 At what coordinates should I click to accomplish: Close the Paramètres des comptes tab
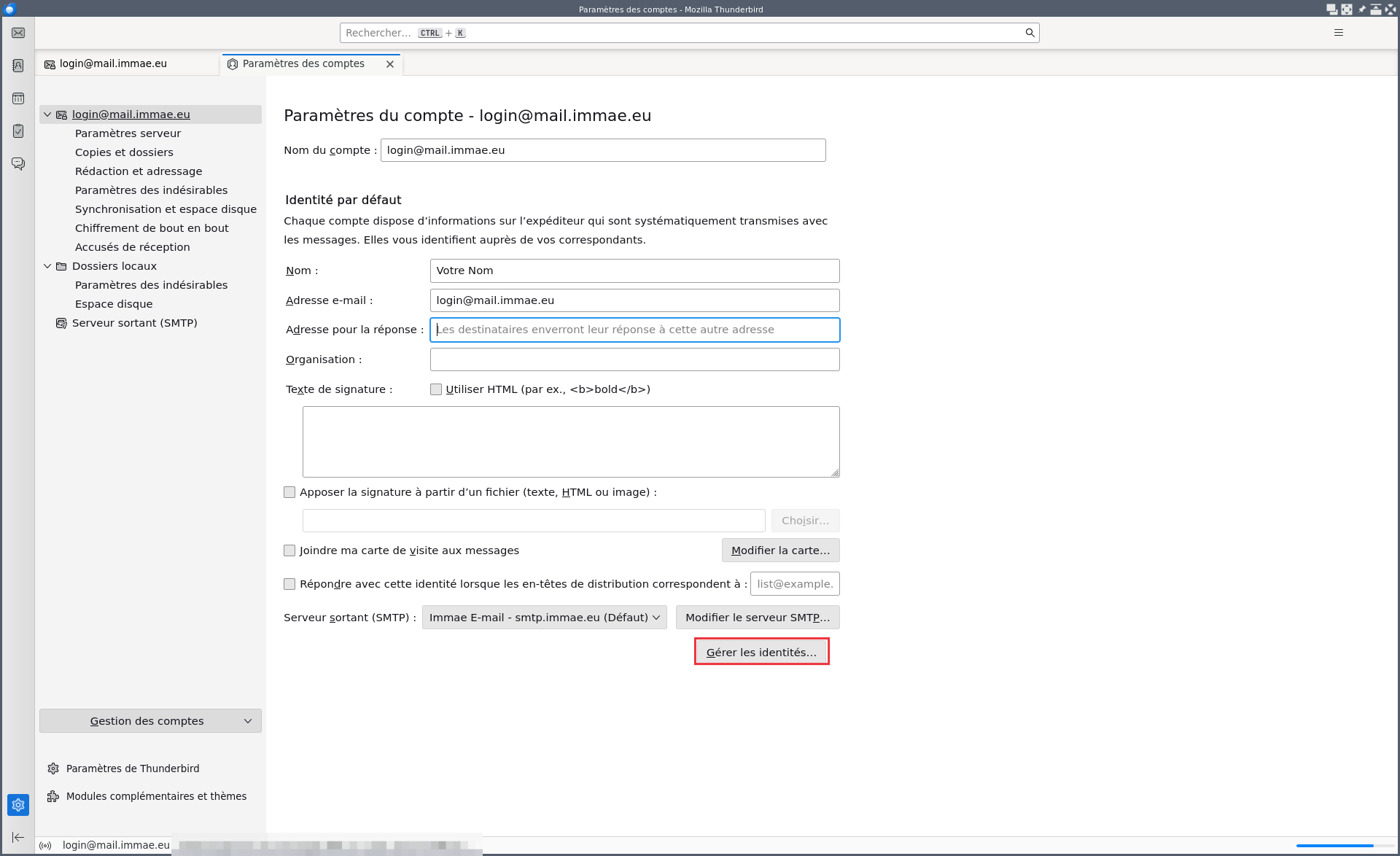click(390, 64)
